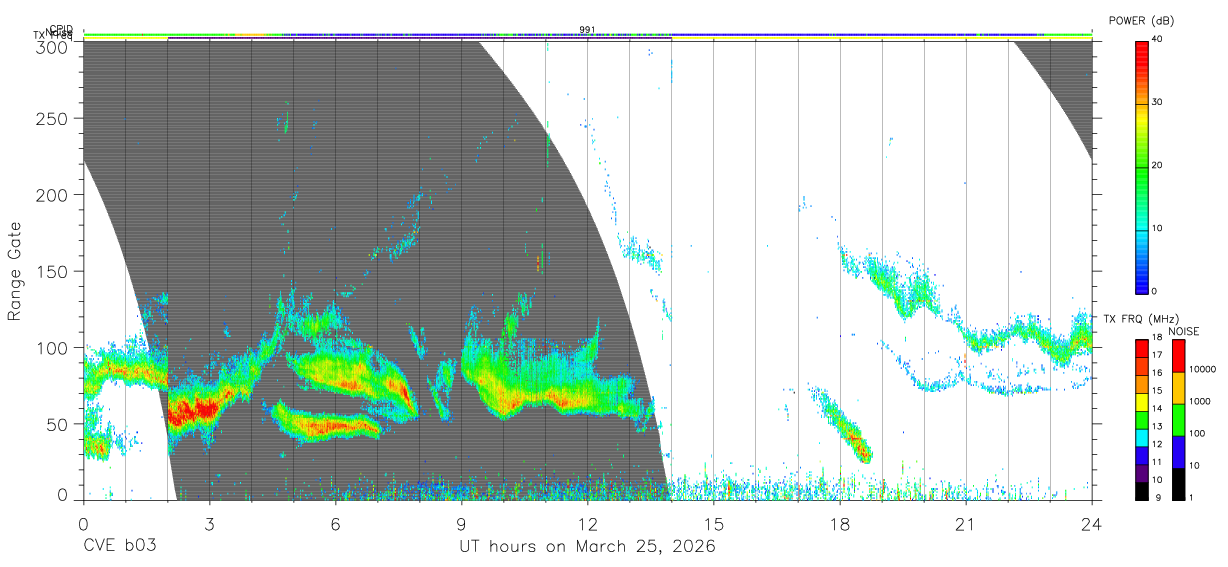The height and width of the screenshot is (567, 1228).
Task: Click the '21' tick on the UT hours axis
Action: pos(965,524)
